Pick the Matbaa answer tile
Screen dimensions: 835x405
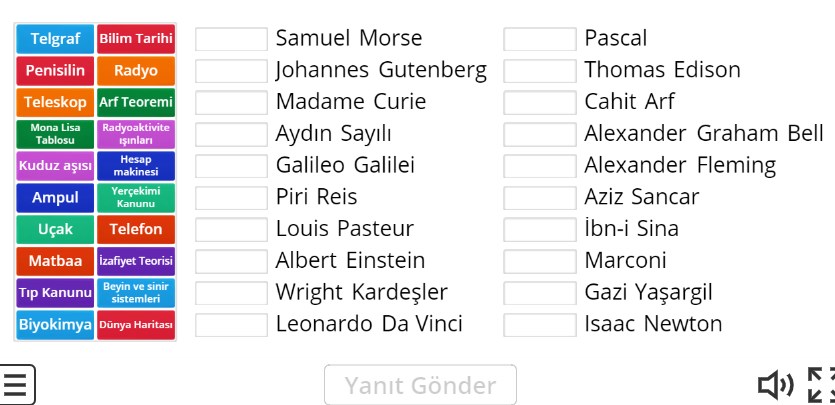coord(55,261)
